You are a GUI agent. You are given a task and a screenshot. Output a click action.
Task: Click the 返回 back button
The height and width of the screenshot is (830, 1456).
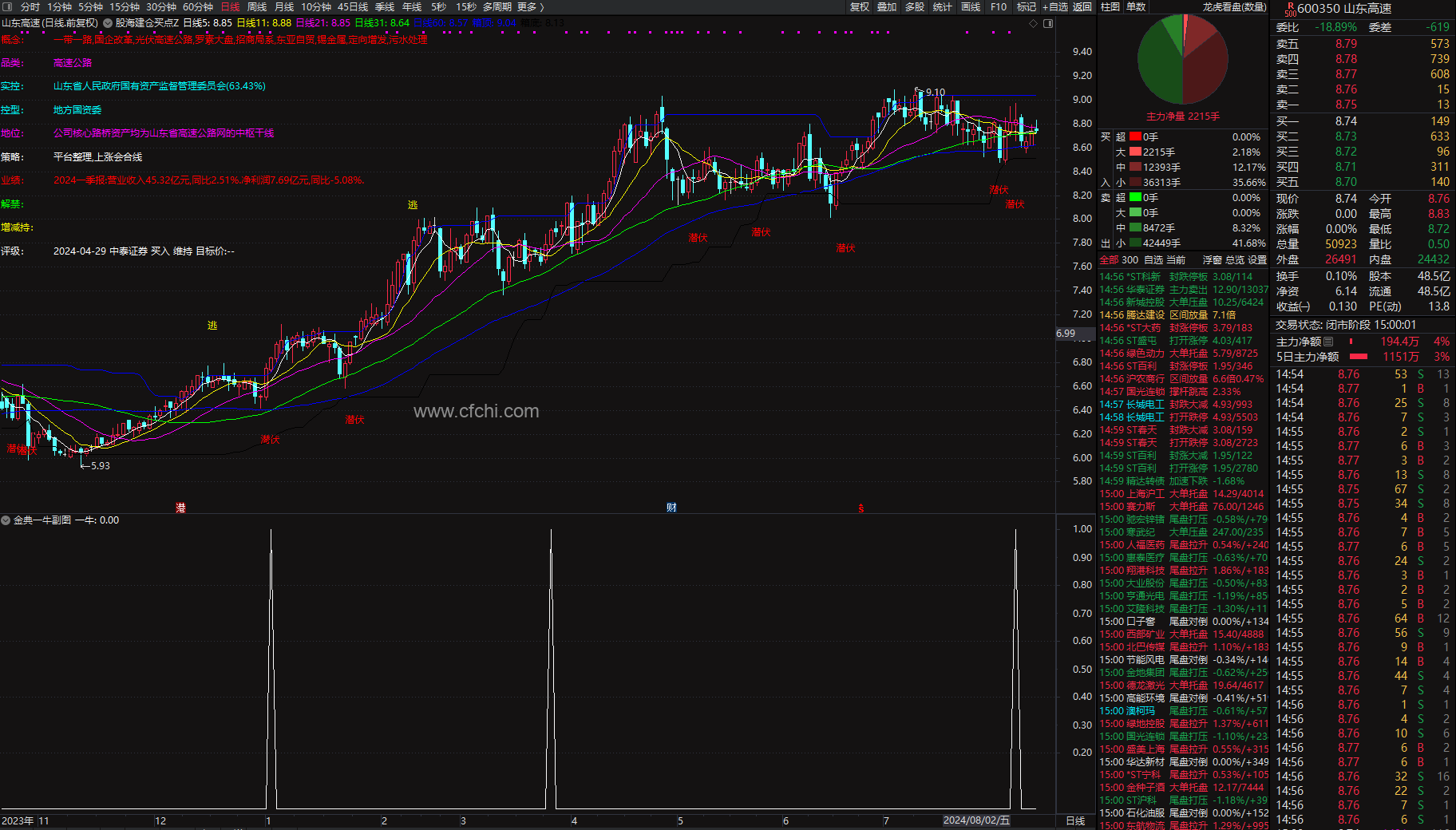(1082, 7)
